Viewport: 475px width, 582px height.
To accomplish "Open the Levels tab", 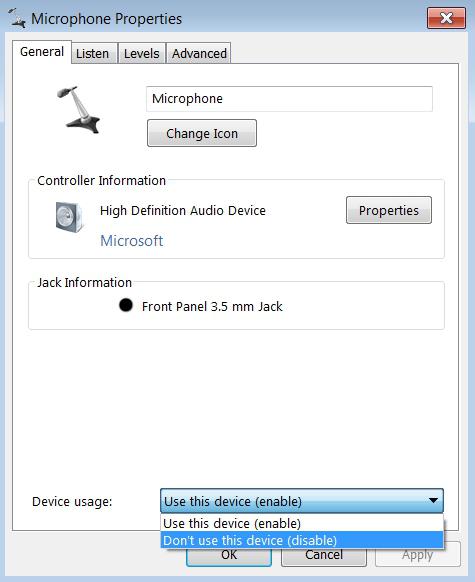I will 141,53.
